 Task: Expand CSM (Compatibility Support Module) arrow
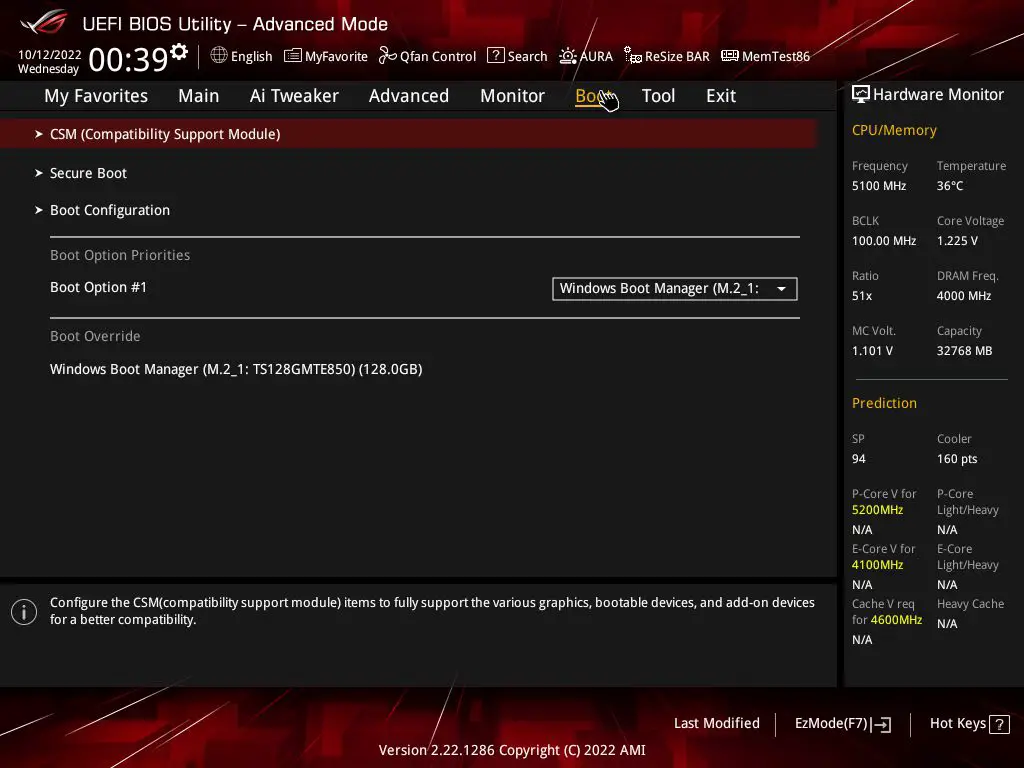pos(39,134)
